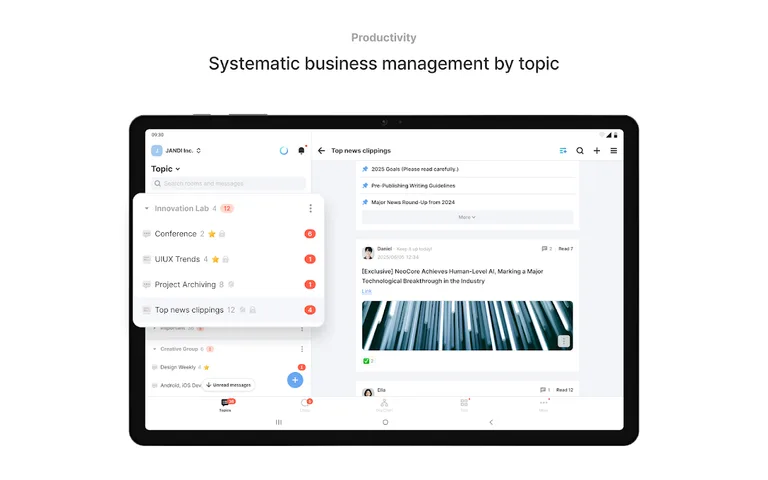Switch to the Topics bottom tab
This screenshot has height=480, width=768.
click(225, 405)
